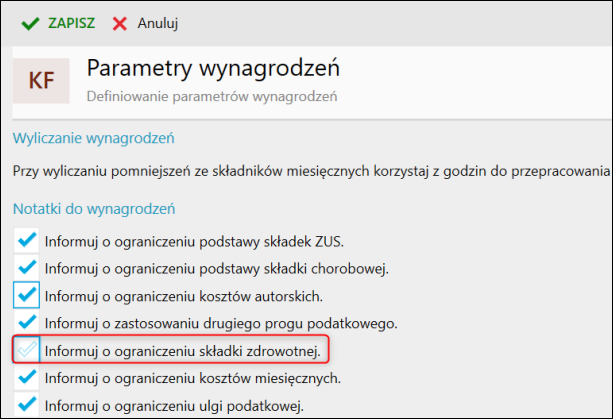Image resolution: width=613 pixels, height=419 pixels.
Task: Click the KF module logo tile
Action: [41, 81]
